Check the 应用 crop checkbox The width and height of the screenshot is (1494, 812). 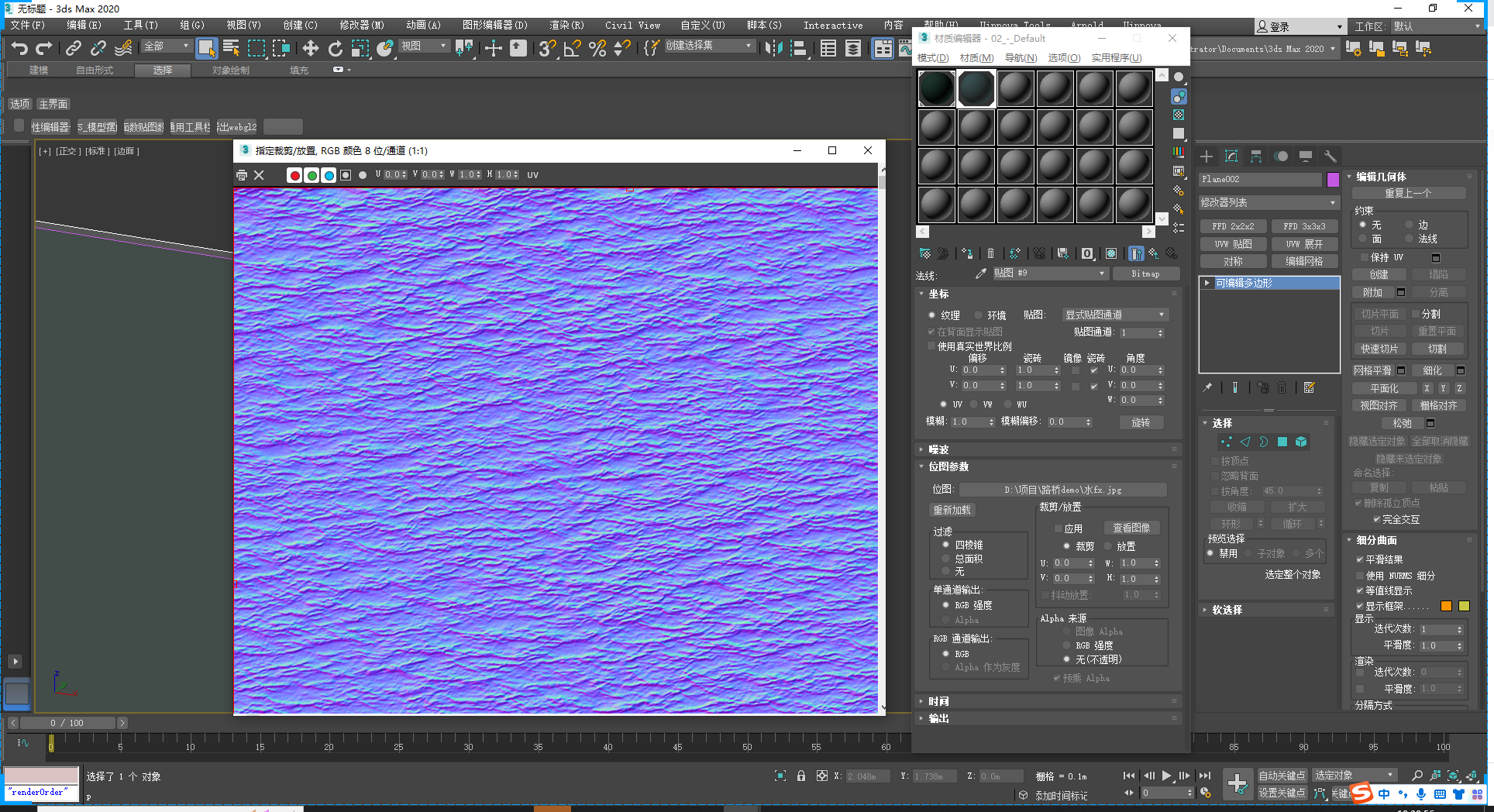pos(1059,528)
